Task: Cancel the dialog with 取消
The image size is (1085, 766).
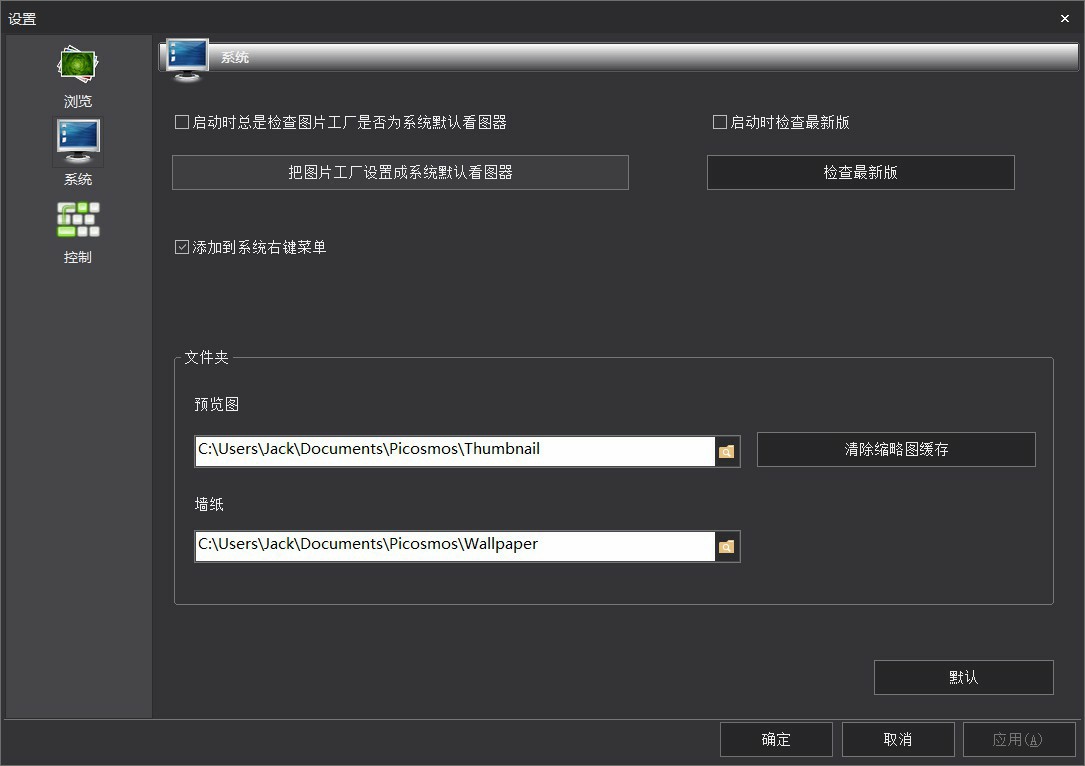Action: pos(897,740)
